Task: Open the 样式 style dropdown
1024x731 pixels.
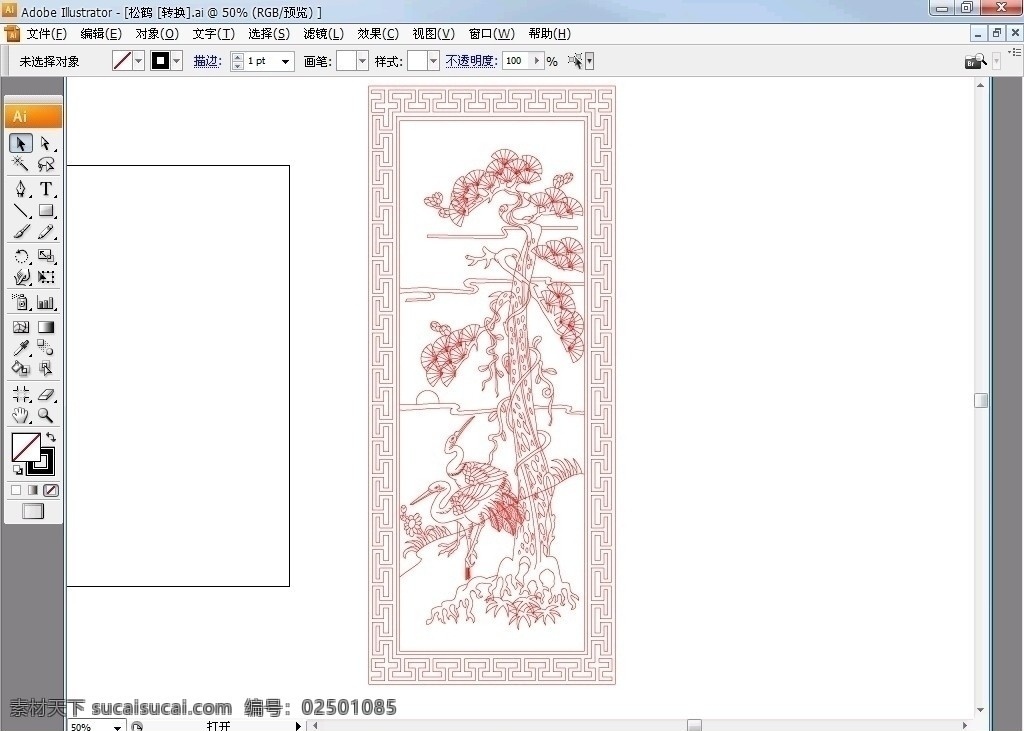Action: pyautogui.click(x=433, y=61)
